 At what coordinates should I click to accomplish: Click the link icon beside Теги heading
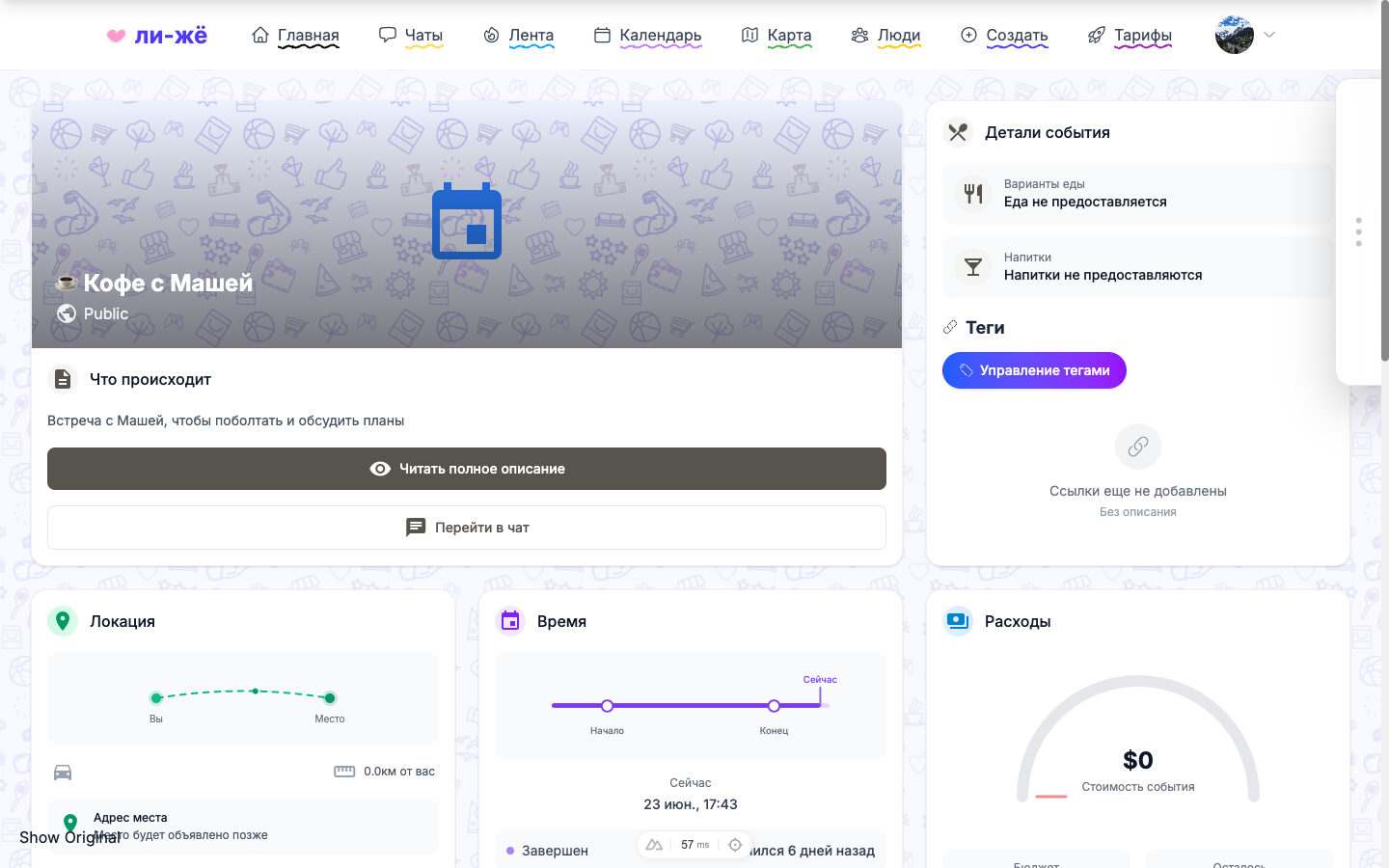click(950, 327)
